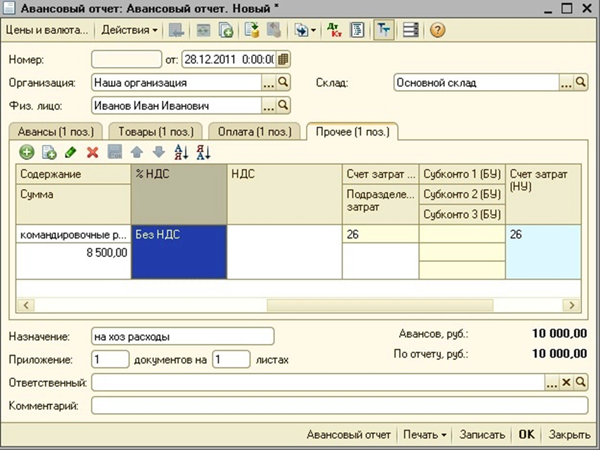
Task: Click the horizontal scrollbar right arrow
Action: click(571, 305)
